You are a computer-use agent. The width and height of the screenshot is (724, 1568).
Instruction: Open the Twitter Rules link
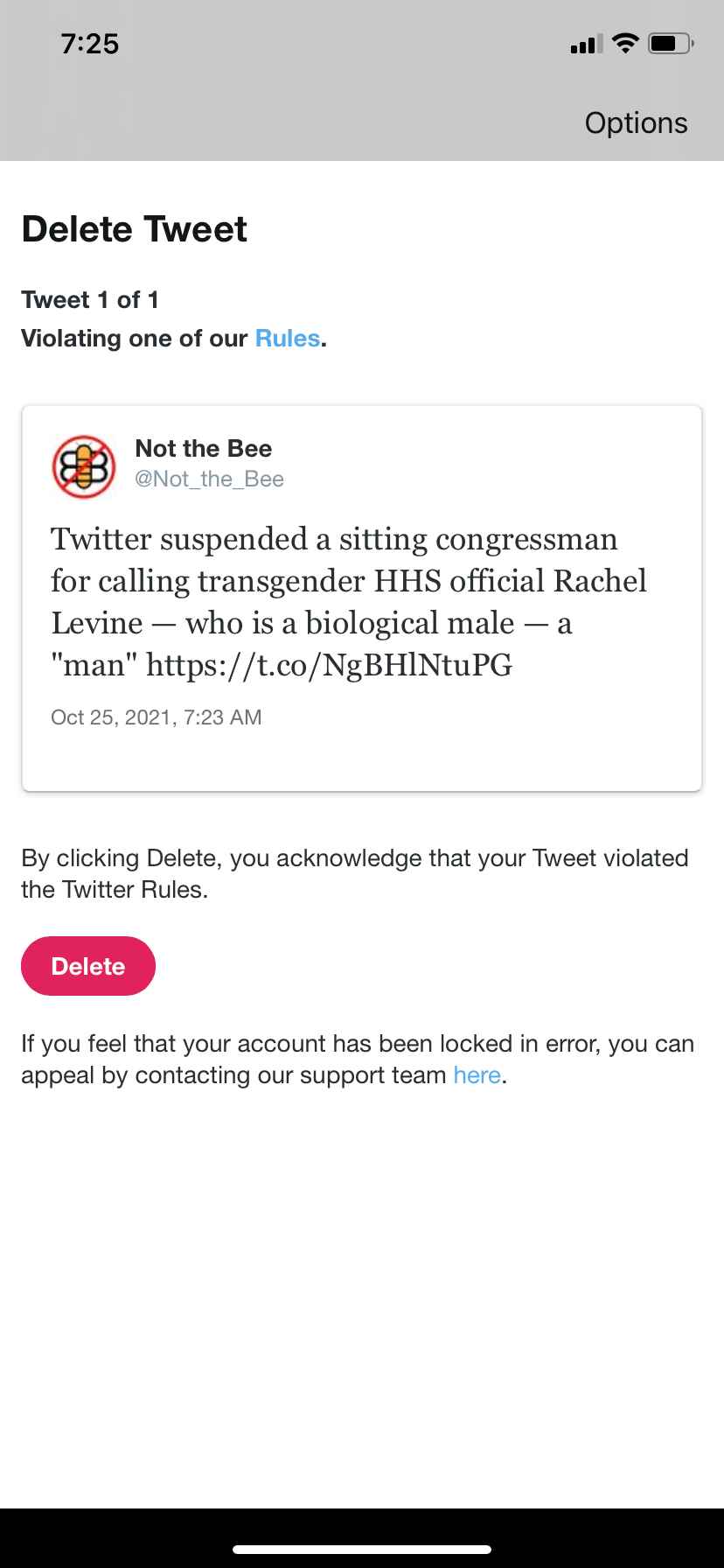287,339
